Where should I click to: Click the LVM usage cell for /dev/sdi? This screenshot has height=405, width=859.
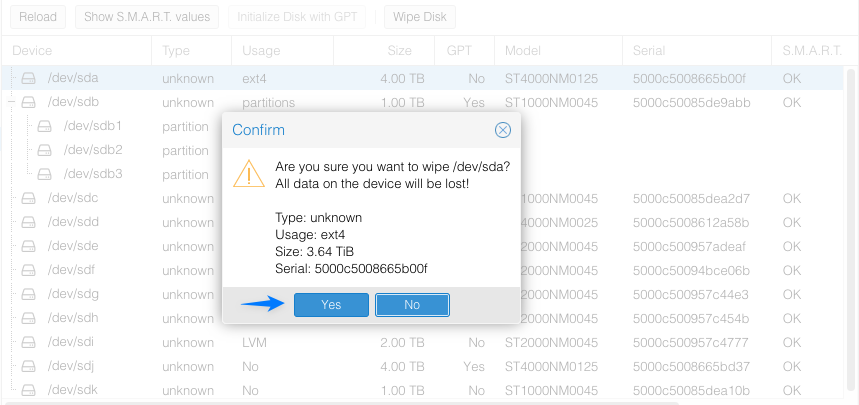pyautogui.click(x=254, y=343)
